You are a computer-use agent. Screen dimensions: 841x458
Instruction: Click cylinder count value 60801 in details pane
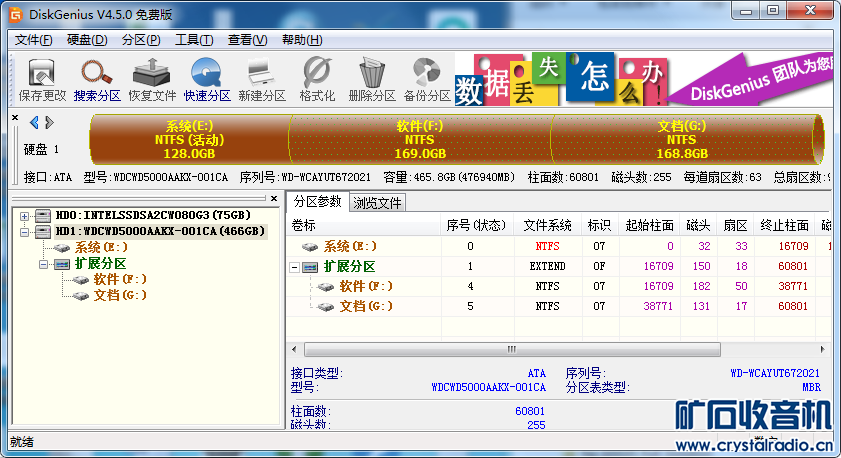[530, 411]
